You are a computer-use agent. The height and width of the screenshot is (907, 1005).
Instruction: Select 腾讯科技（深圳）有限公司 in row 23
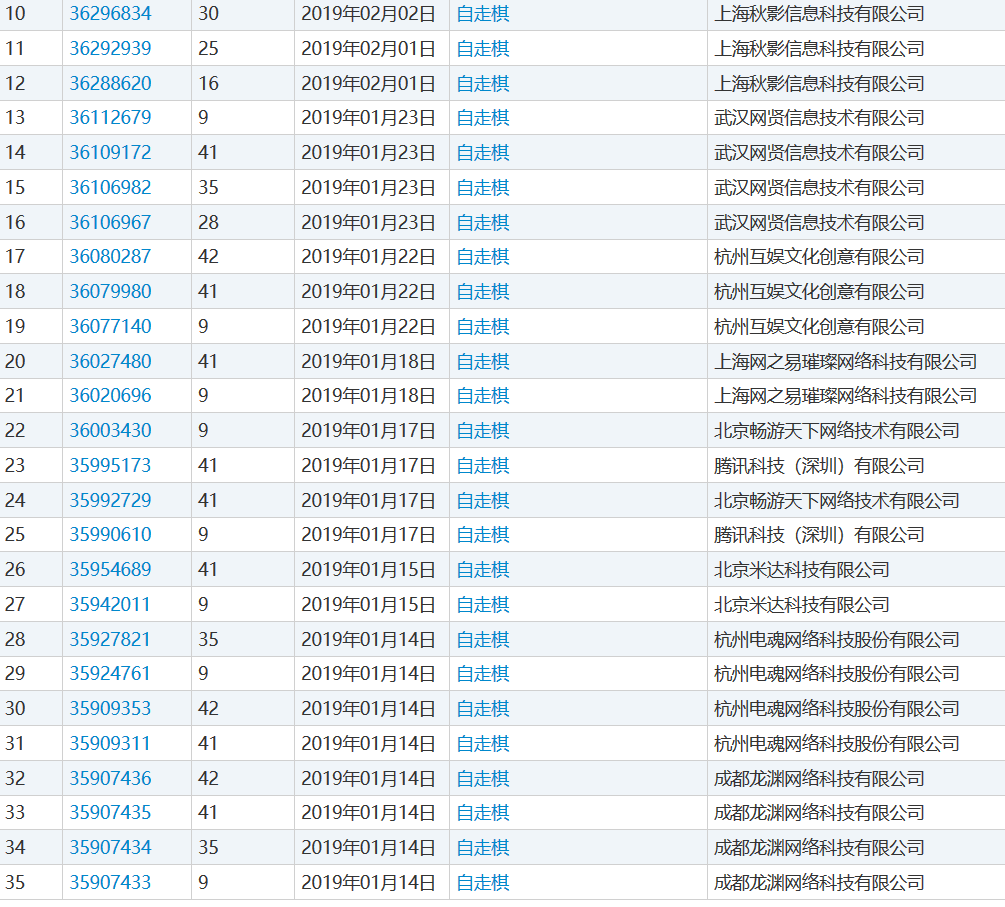[819, 465]
